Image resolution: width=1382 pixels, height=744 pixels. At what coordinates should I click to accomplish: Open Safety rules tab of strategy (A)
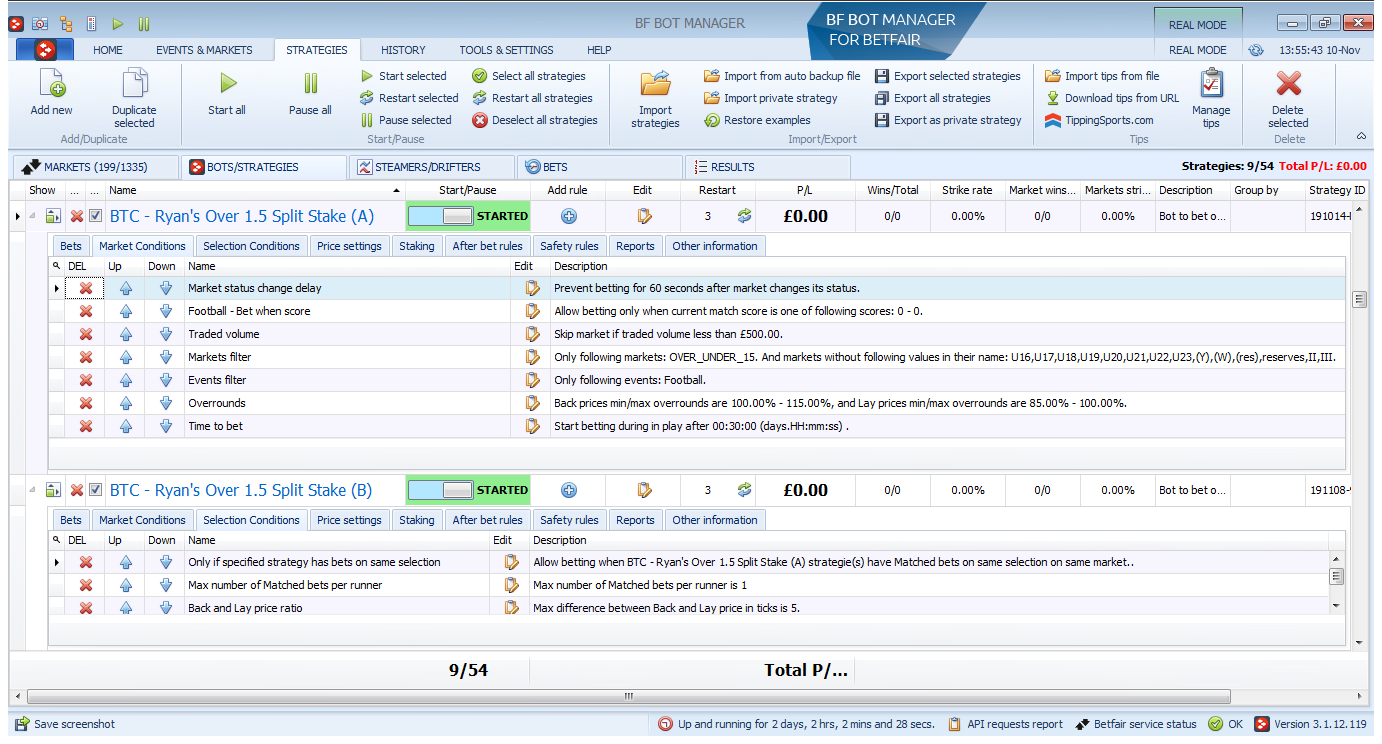[569, 246]
